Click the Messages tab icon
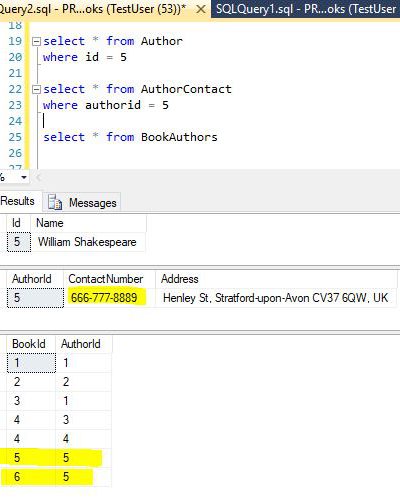 pyautogui.click(x=55, y=202)
